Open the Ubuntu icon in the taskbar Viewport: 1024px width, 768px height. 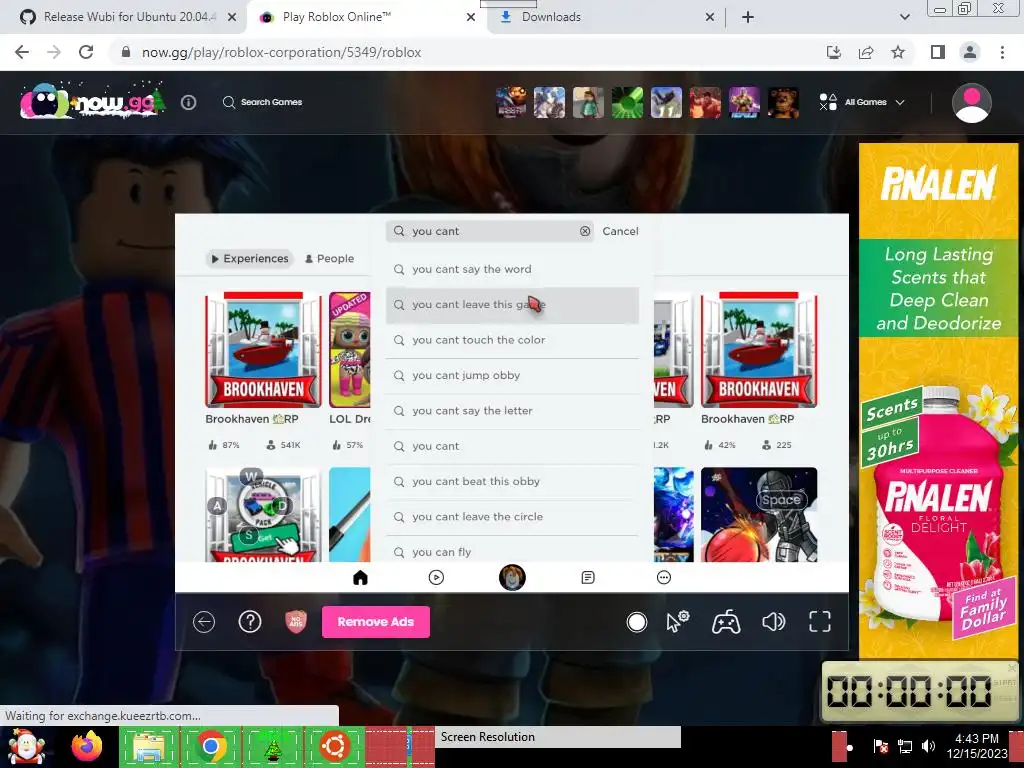[334, 746]
